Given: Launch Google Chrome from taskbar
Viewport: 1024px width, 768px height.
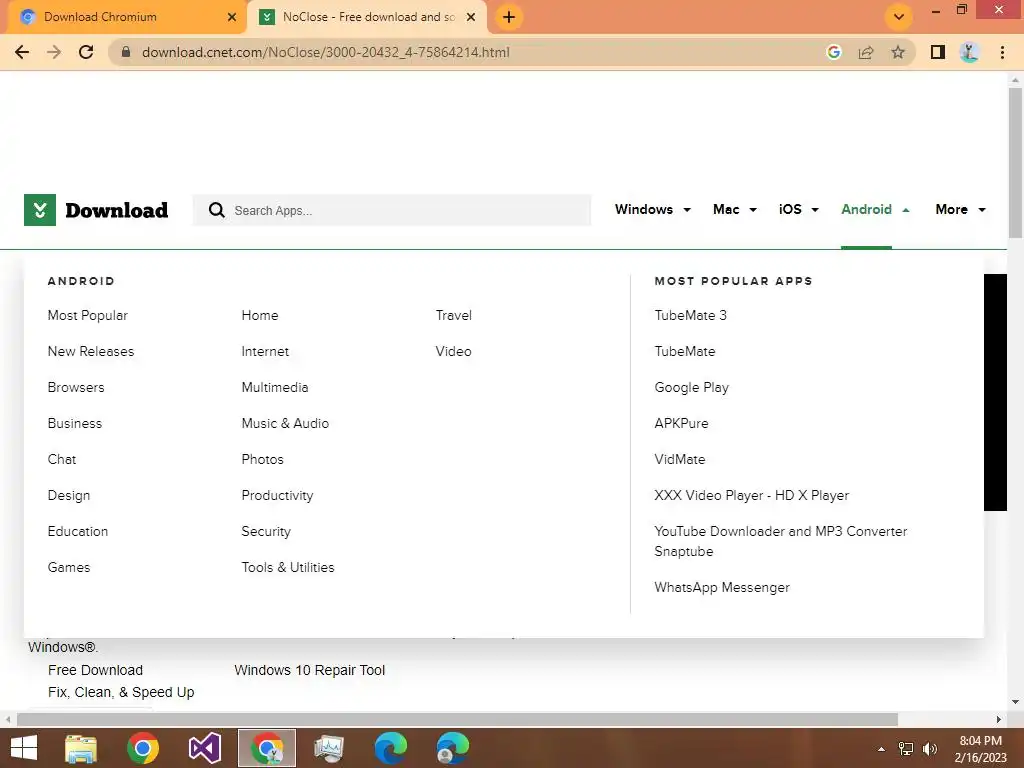Looking at the screenshot, I should click(x=142, y=748).
